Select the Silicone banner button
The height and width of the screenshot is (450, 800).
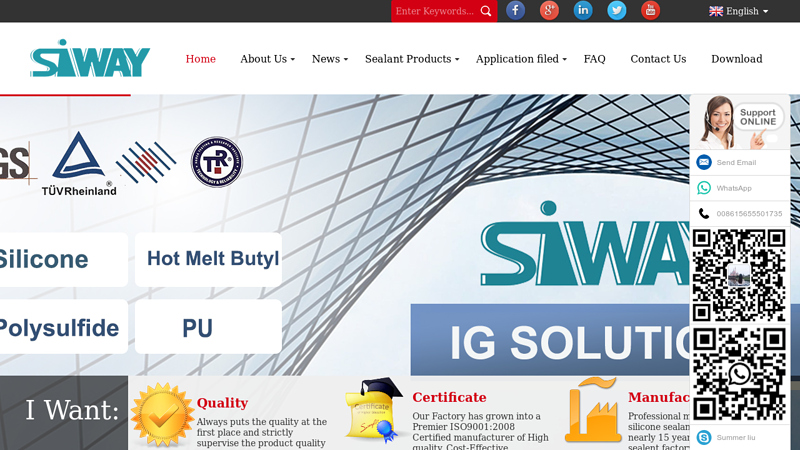click(x=64, y=259)
